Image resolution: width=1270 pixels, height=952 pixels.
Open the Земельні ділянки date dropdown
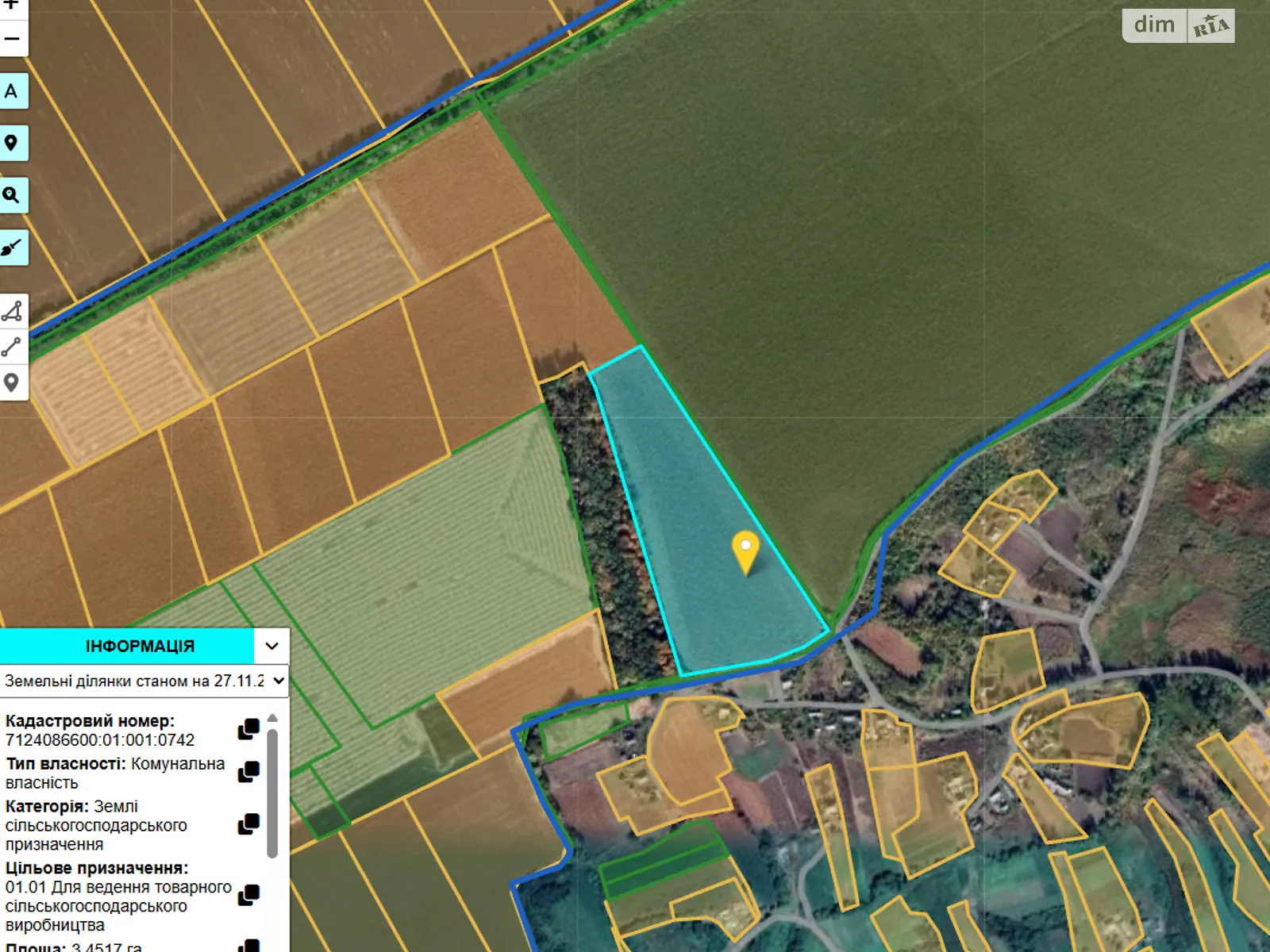144,681
